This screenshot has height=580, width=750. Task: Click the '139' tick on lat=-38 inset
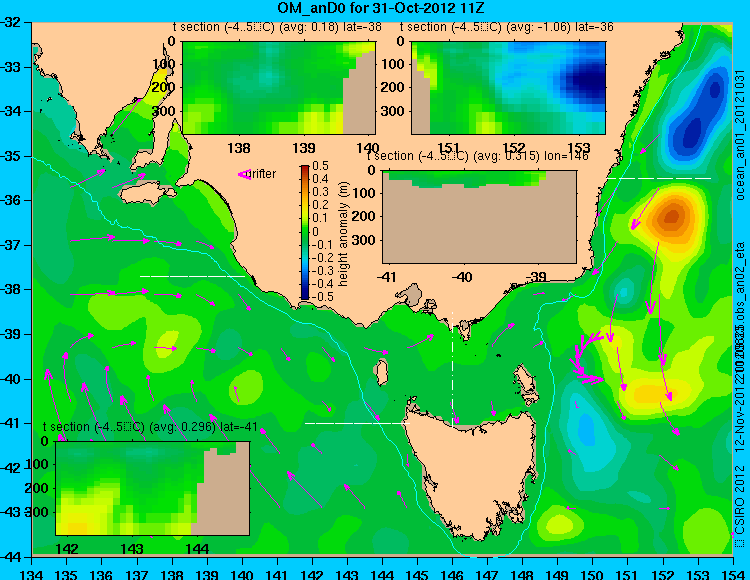pos(303,148)
